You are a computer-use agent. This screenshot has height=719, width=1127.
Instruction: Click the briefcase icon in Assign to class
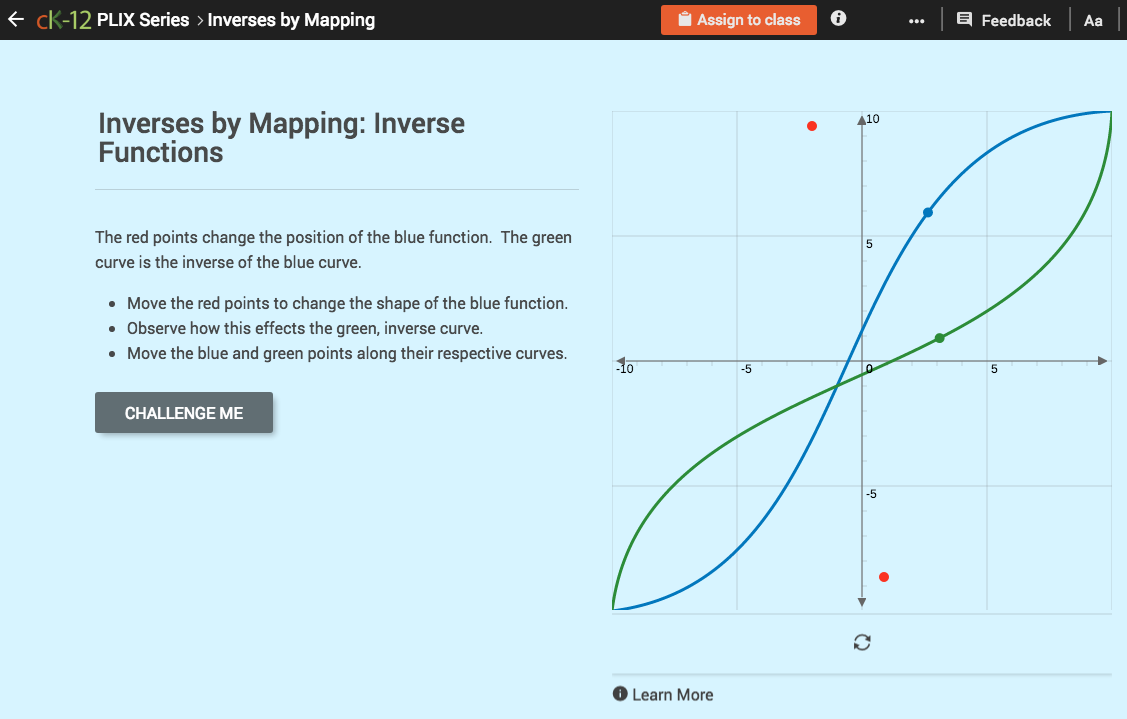tap(687, 19)
